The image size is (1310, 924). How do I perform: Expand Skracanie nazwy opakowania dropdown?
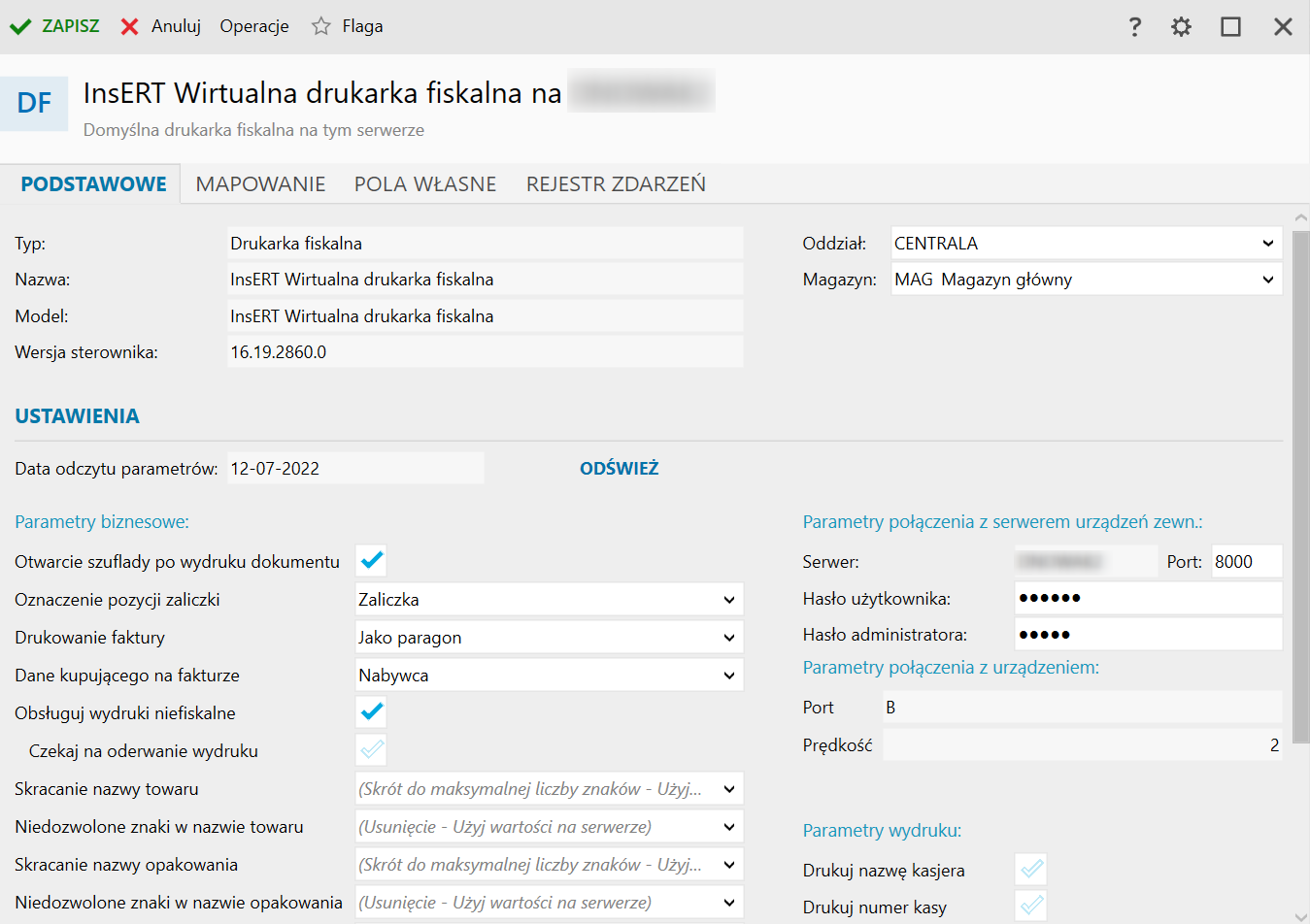pyautogui.click(x=550, y=865)
